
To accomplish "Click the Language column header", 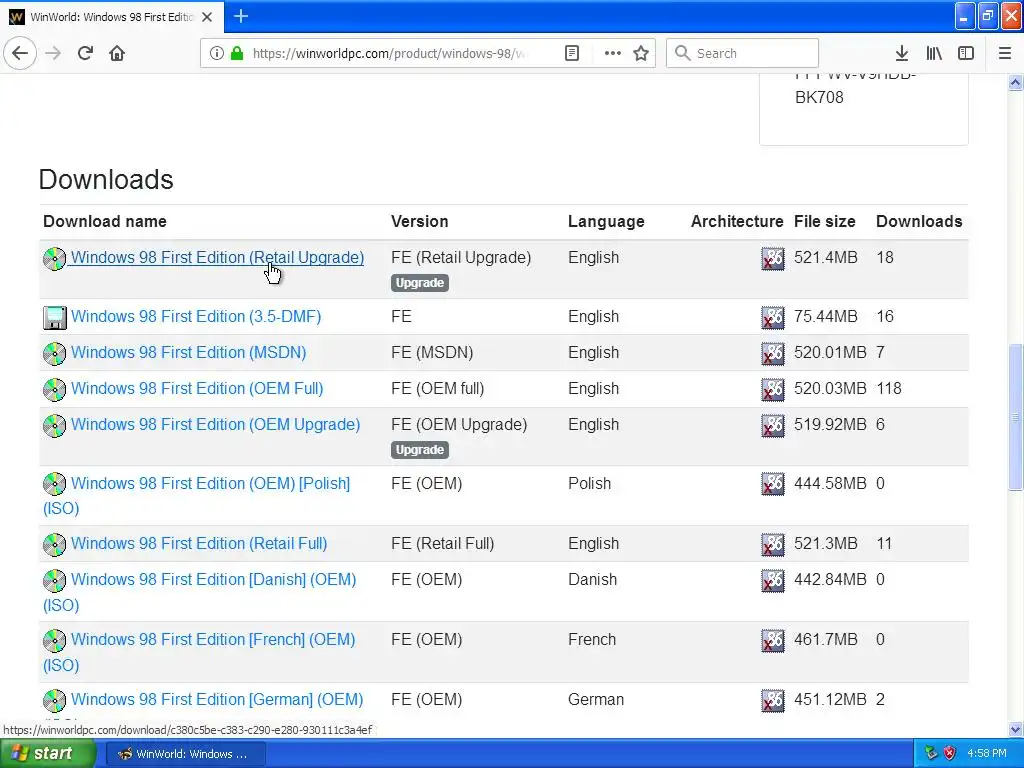I will tap(606, 222).
